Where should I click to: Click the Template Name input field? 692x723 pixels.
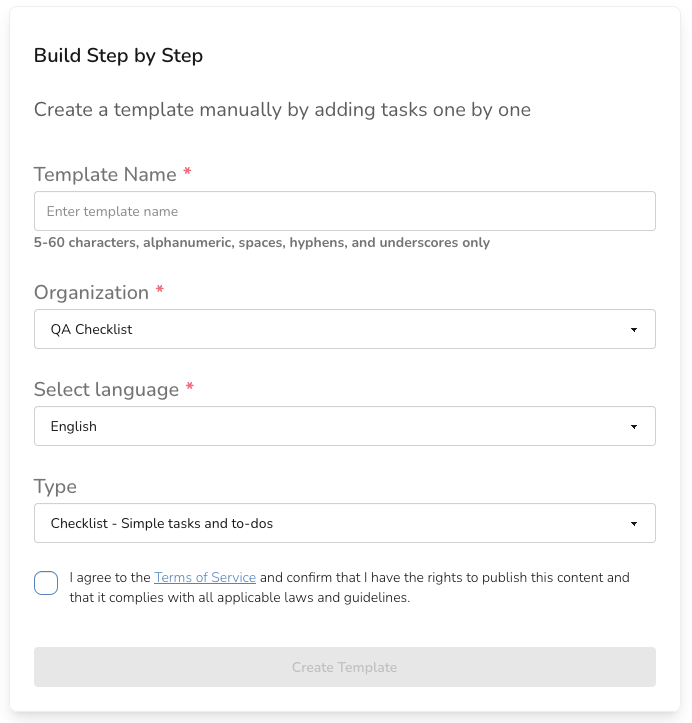[344, 212]
